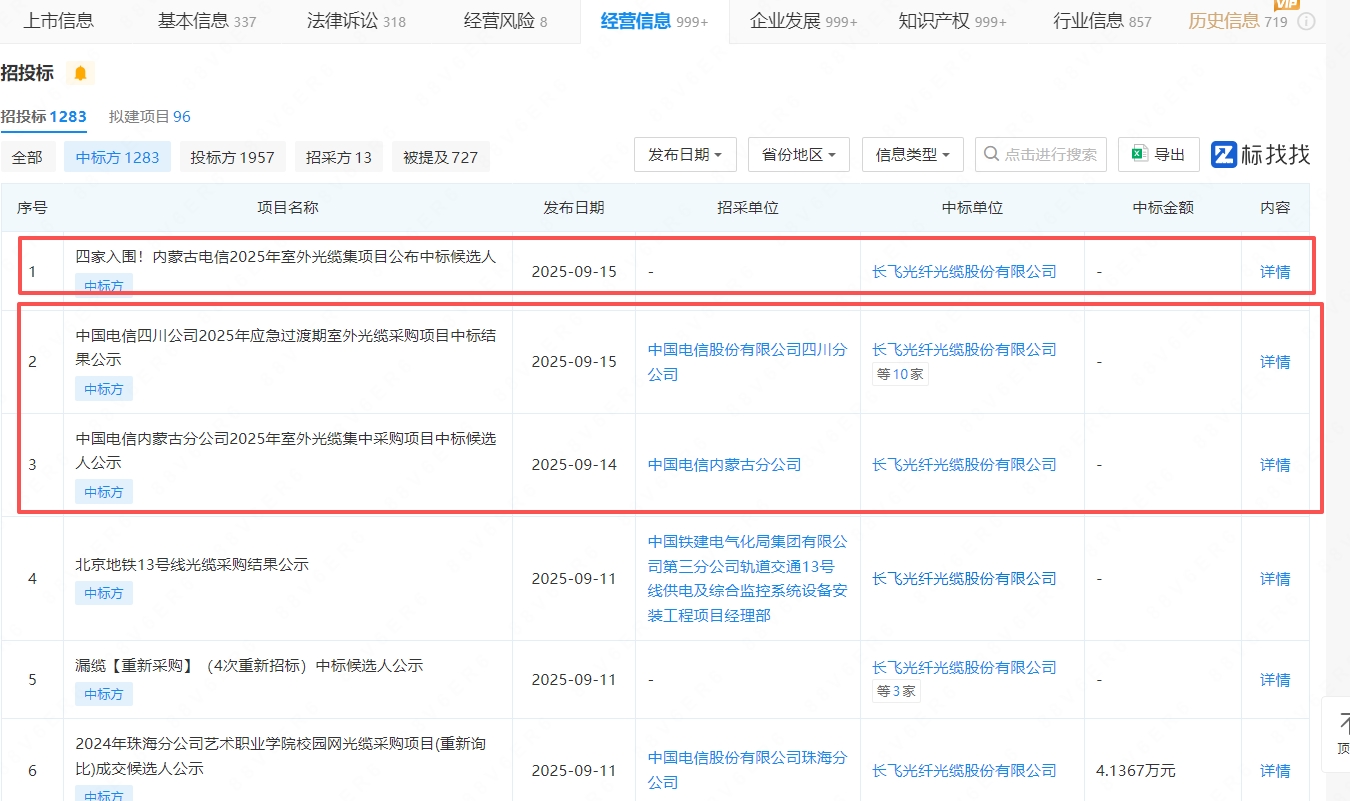
Task: Click 长飞光纤光缆股份有限公司 in row 6
Action: coord(964,771)
